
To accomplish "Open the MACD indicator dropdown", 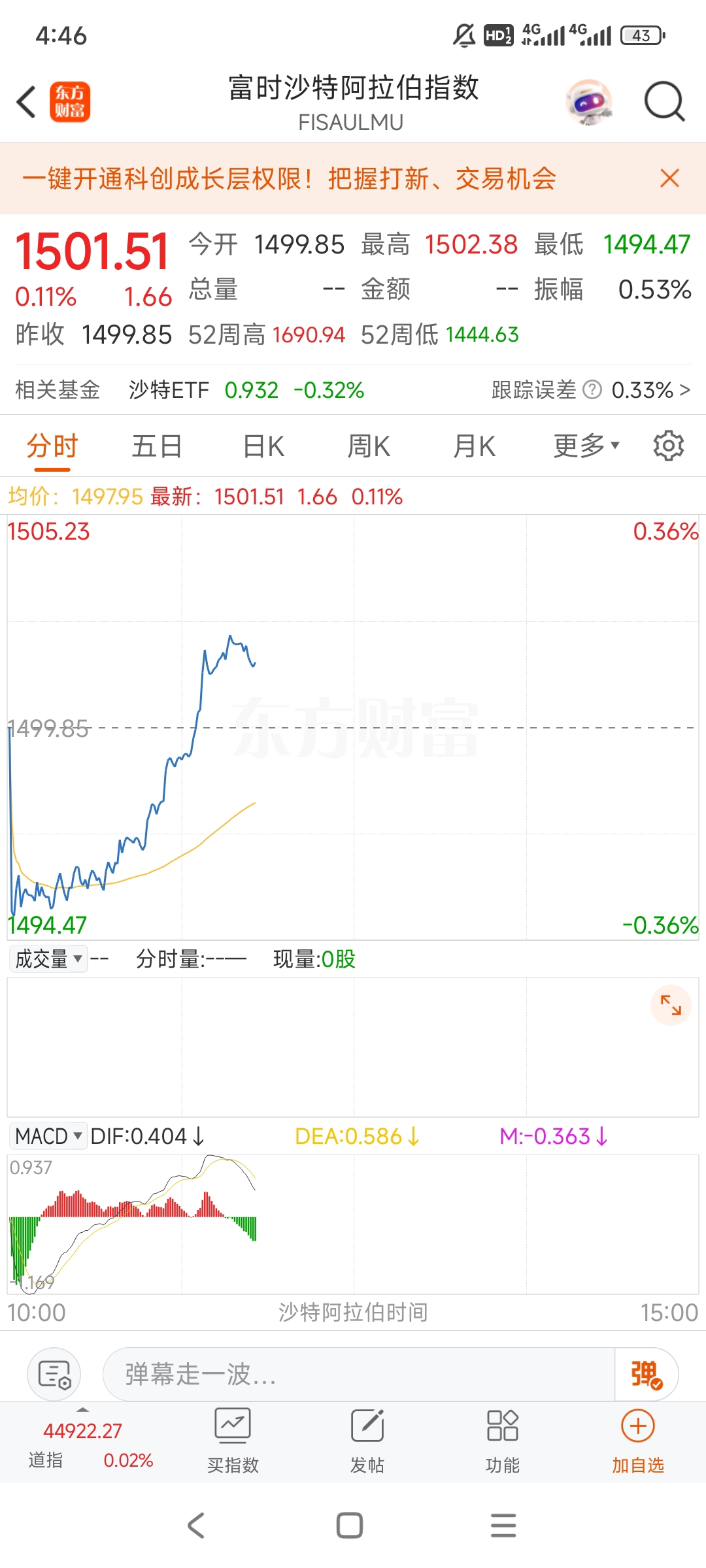I will [x=48, y=1136].
